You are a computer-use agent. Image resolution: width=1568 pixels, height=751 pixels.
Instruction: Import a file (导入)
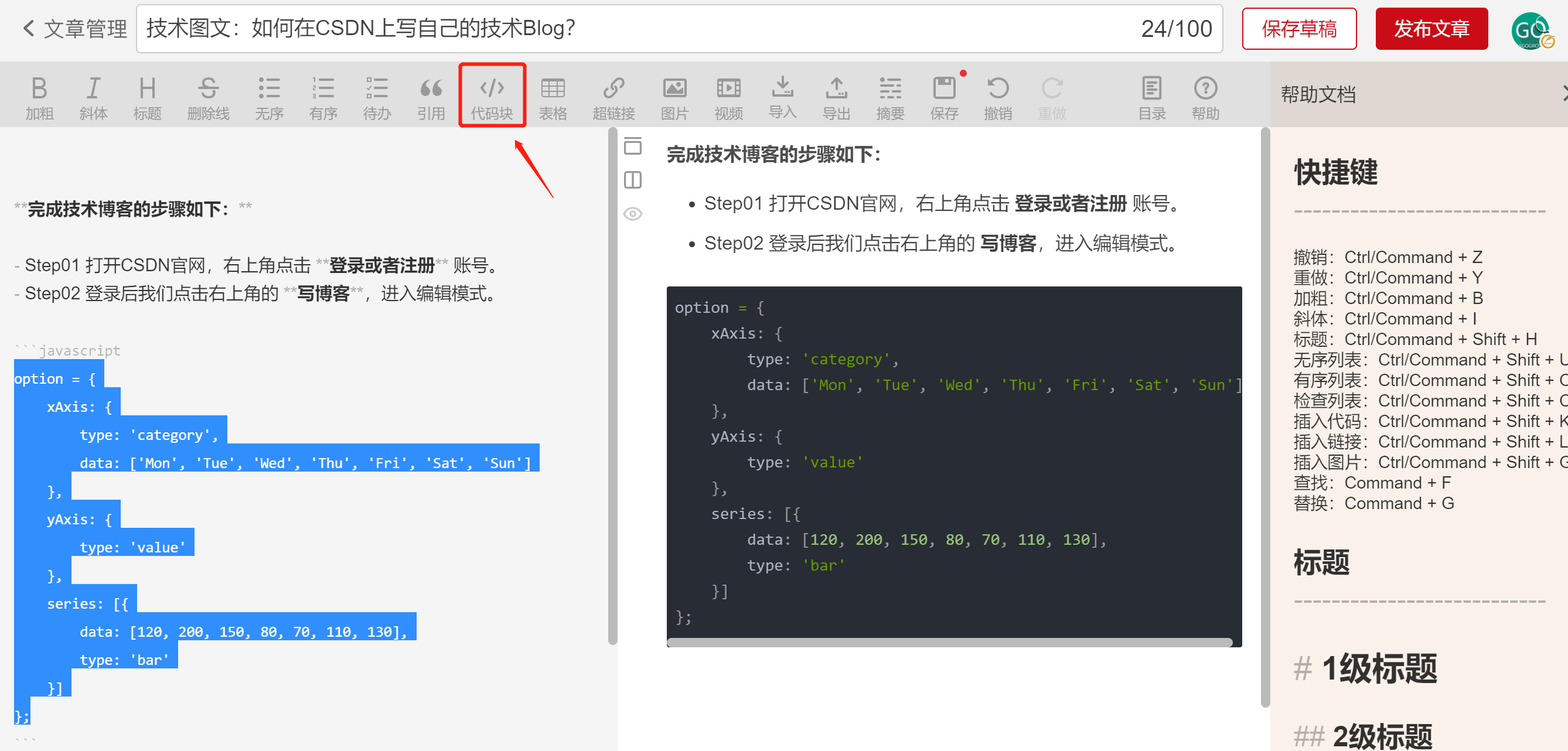click(782, 97)
